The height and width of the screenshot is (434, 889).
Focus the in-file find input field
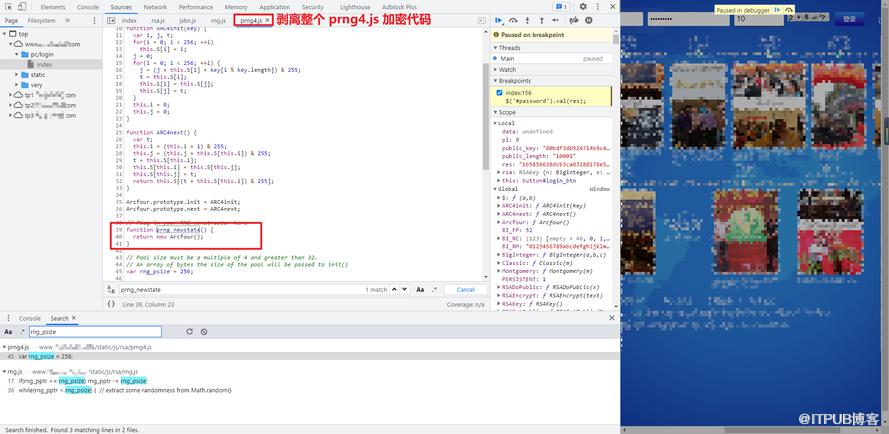241,289
